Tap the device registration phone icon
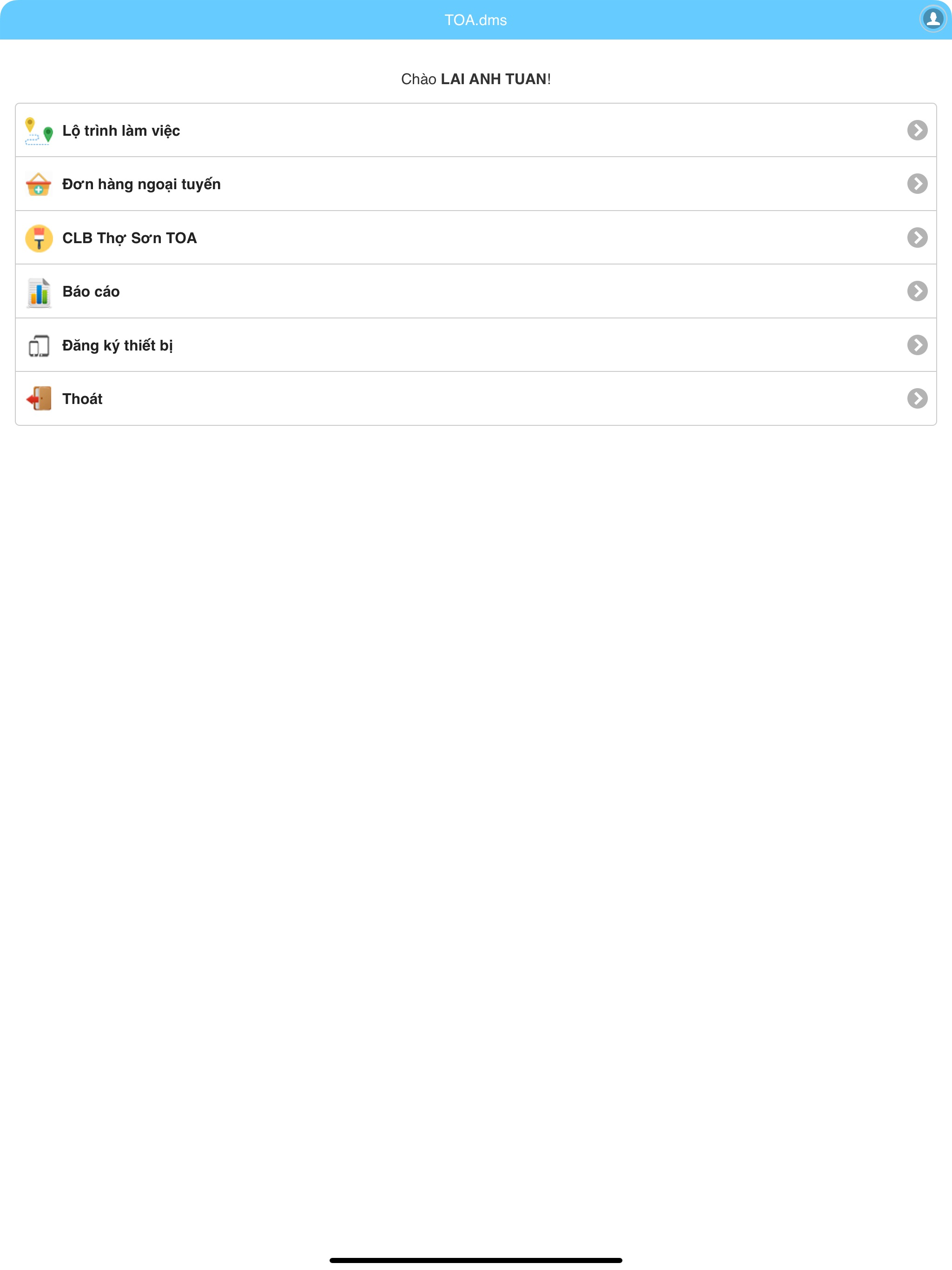The height and width of the screenshot is (1270, 952). pos(39,346)
